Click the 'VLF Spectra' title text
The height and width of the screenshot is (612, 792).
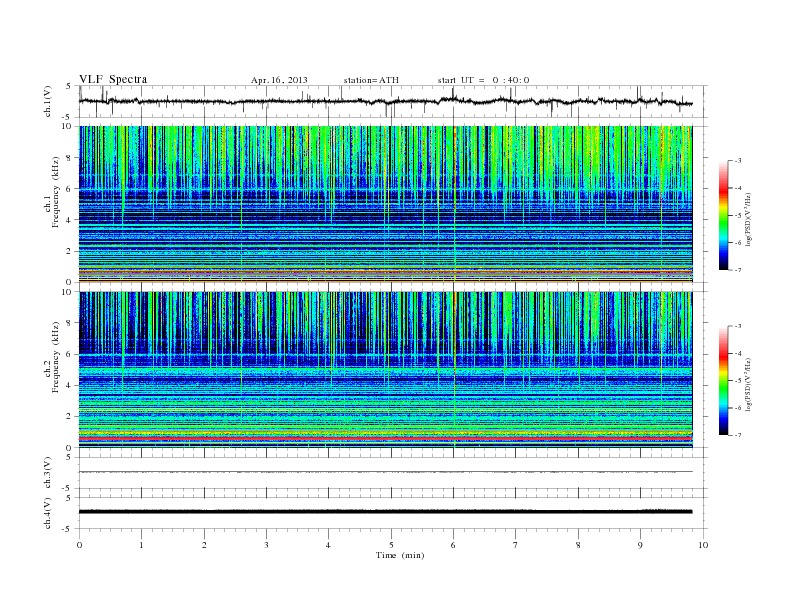click(x=113, y=79)
